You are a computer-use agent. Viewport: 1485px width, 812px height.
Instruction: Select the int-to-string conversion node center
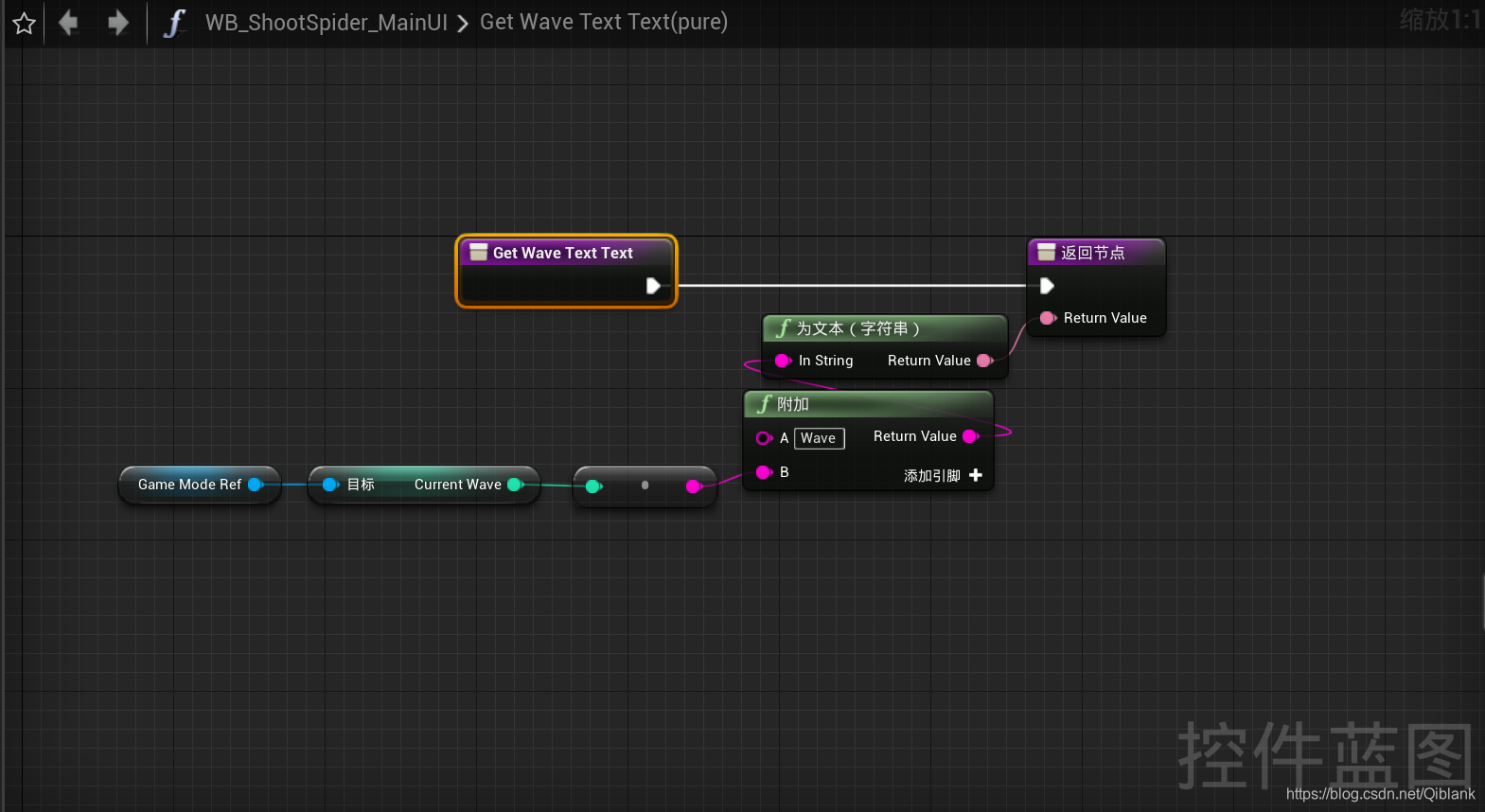pos(645,485)
